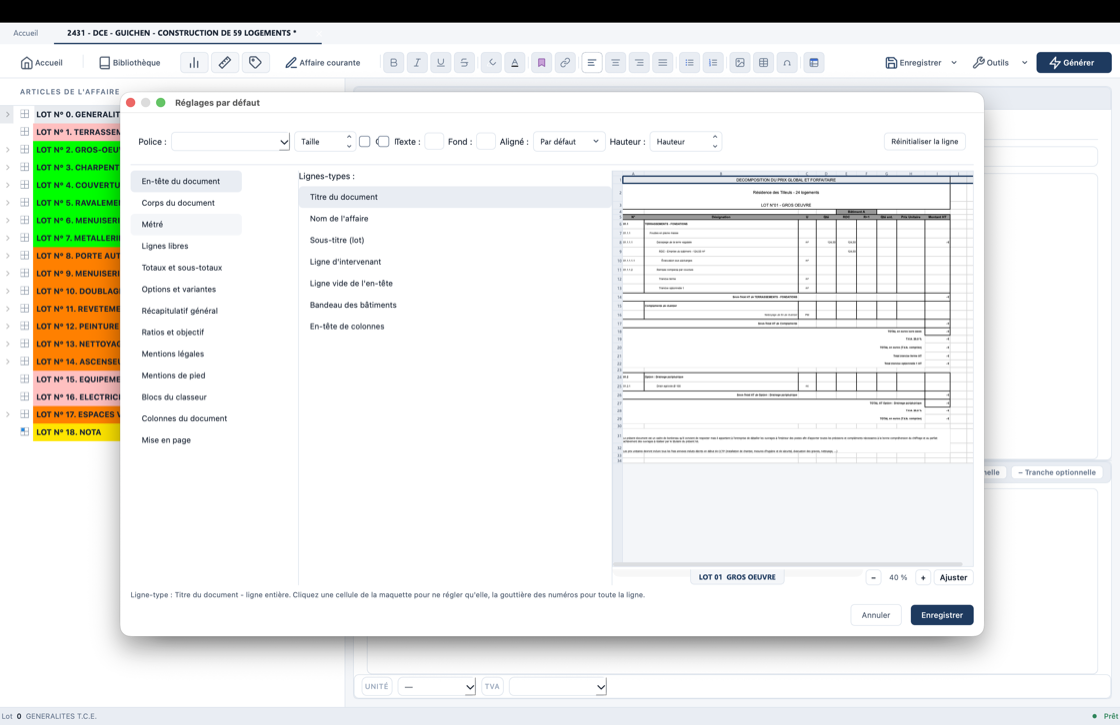Image resolution: width=1120 pixels, height=725 pixels.
Task: Insert a bulleted list
Action: (x=689, y=63)
